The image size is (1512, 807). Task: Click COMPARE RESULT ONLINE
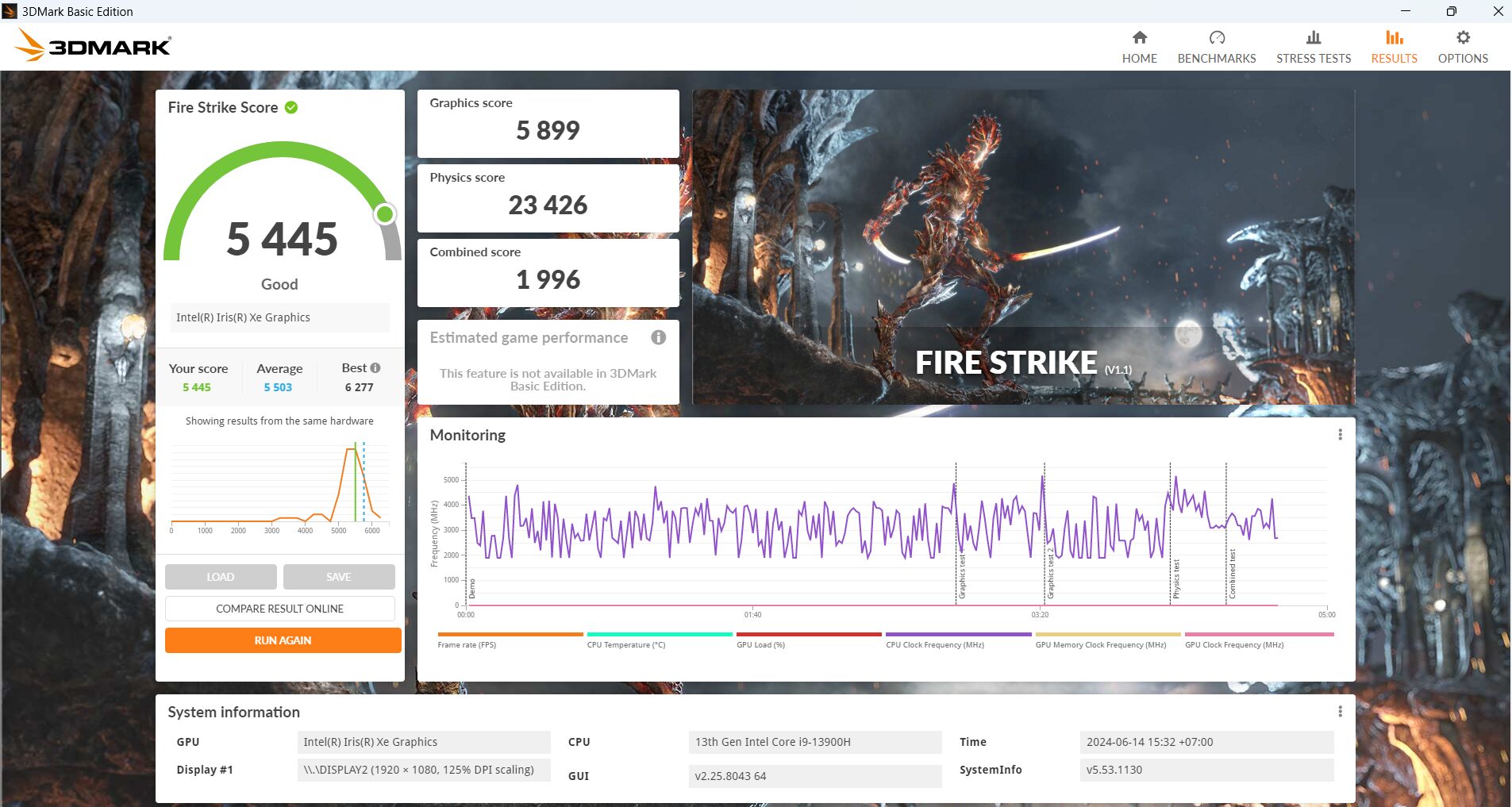pyautogui.click(x=280, y=609)
